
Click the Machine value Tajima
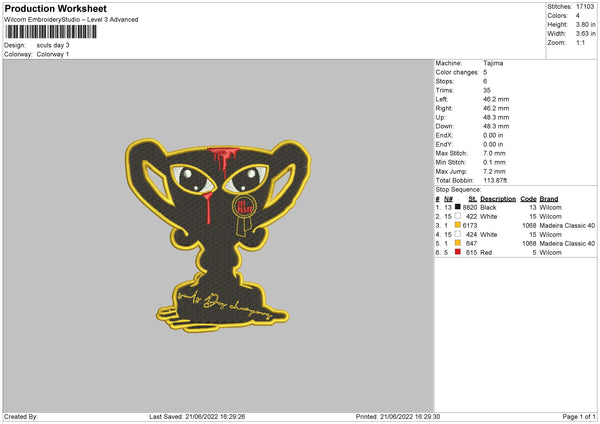pyautogui.click(x=493, y=63)
